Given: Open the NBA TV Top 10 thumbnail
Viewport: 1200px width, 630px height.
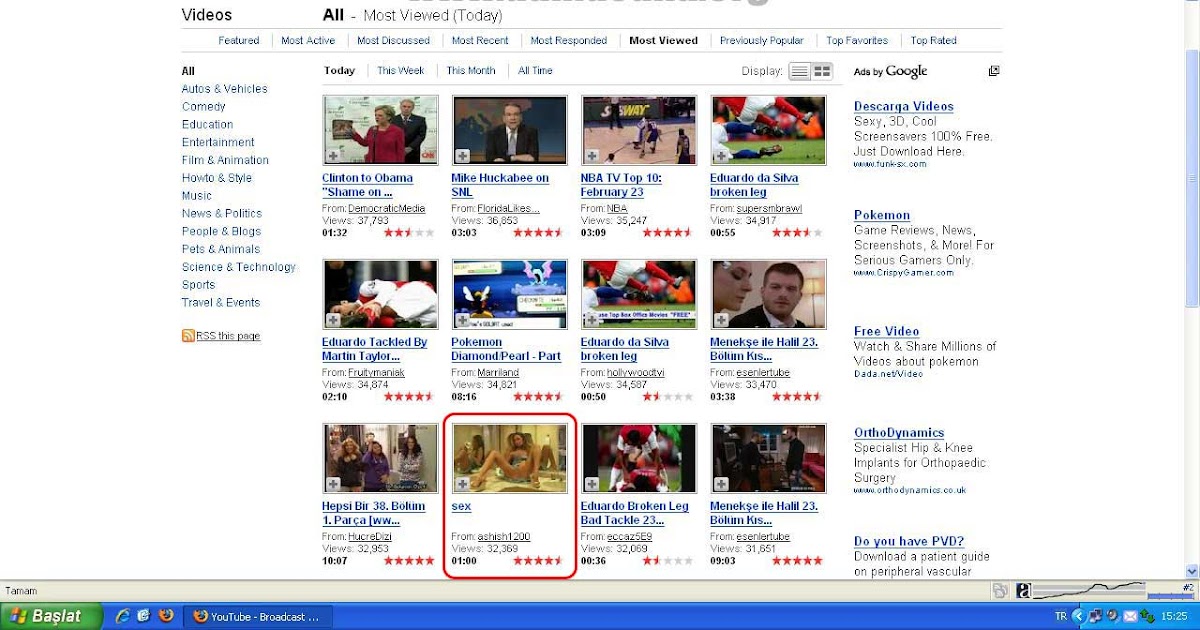Looking at the screenshot, I should tap(640, 130).
